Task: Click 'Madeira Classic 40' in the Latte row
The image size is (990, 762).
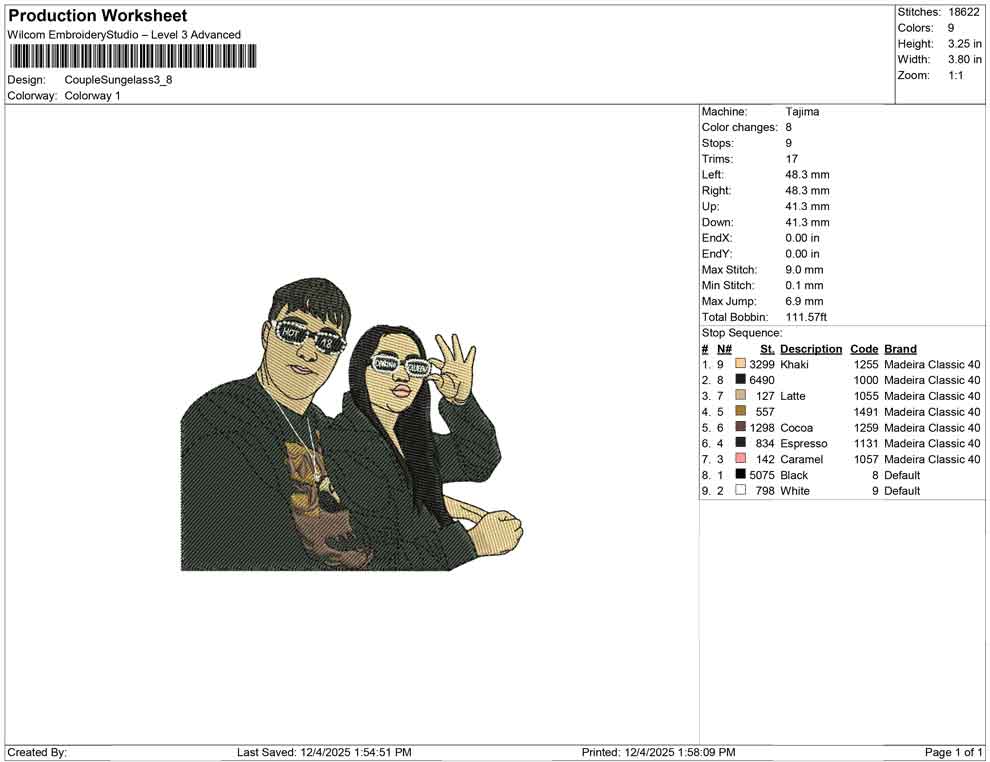Action: (x=933, y=396)
